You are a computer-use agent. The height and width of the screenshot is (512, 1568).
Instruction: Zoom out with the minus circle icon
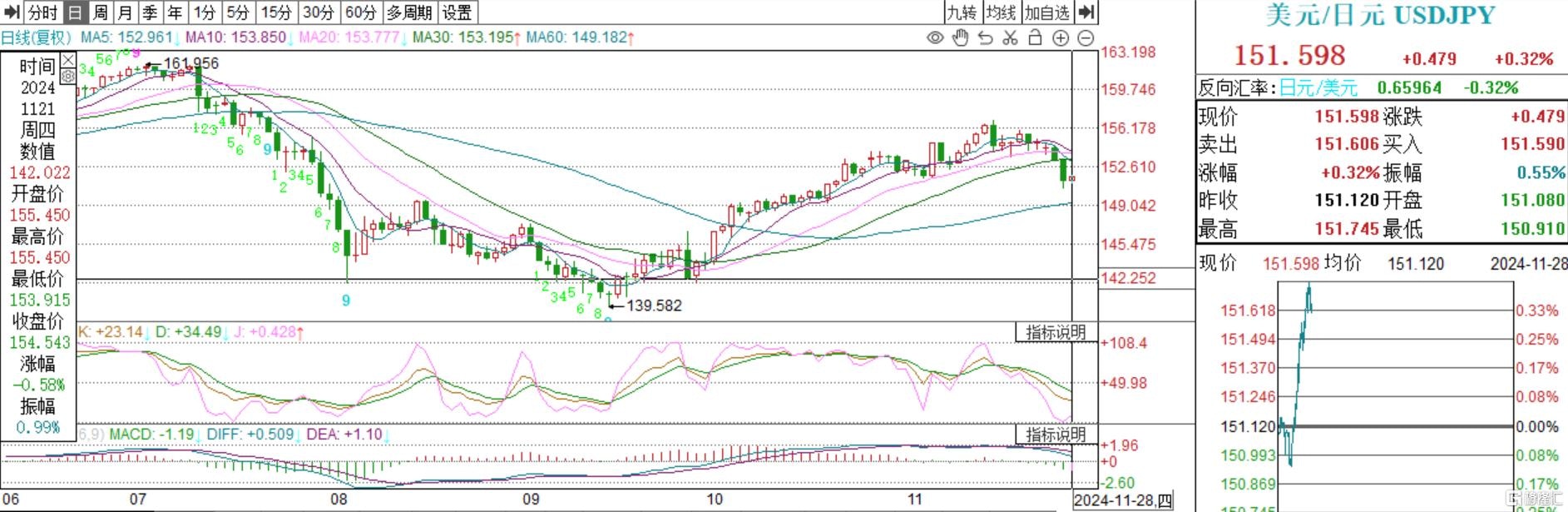[x=1086, y=37]
